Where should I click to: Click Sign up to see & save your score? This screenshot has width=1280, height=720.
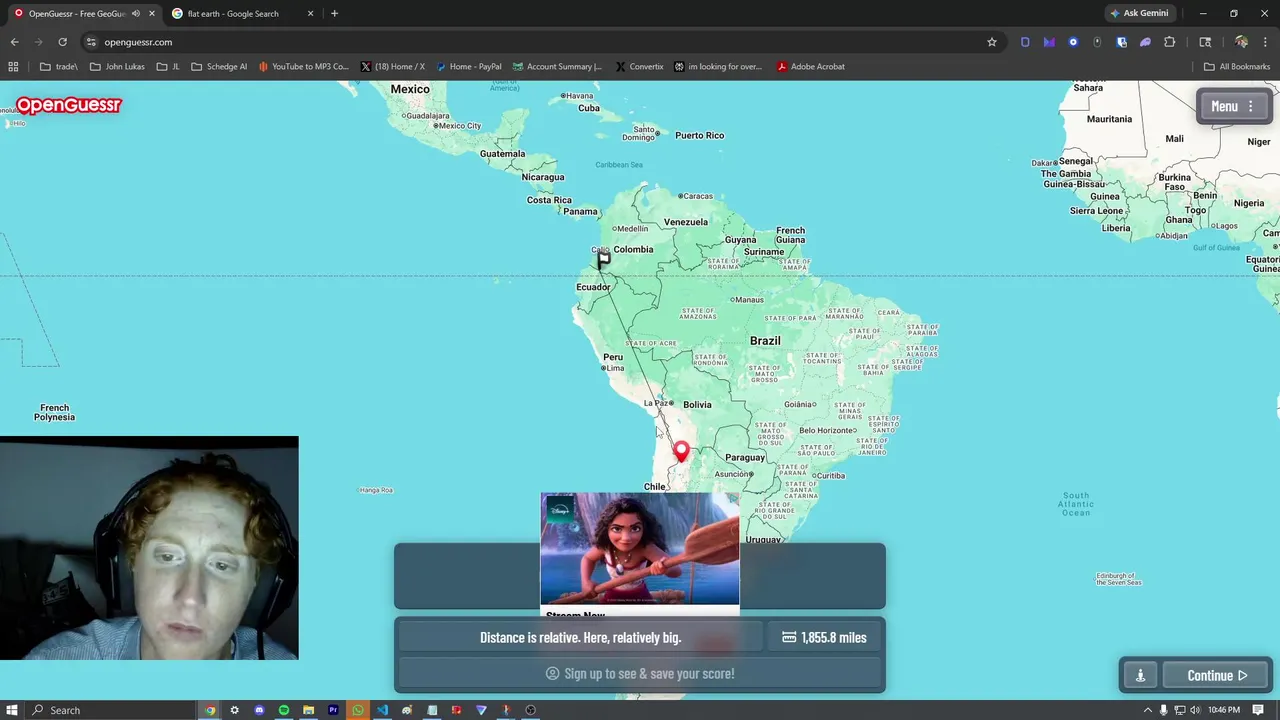coord(640,673)
